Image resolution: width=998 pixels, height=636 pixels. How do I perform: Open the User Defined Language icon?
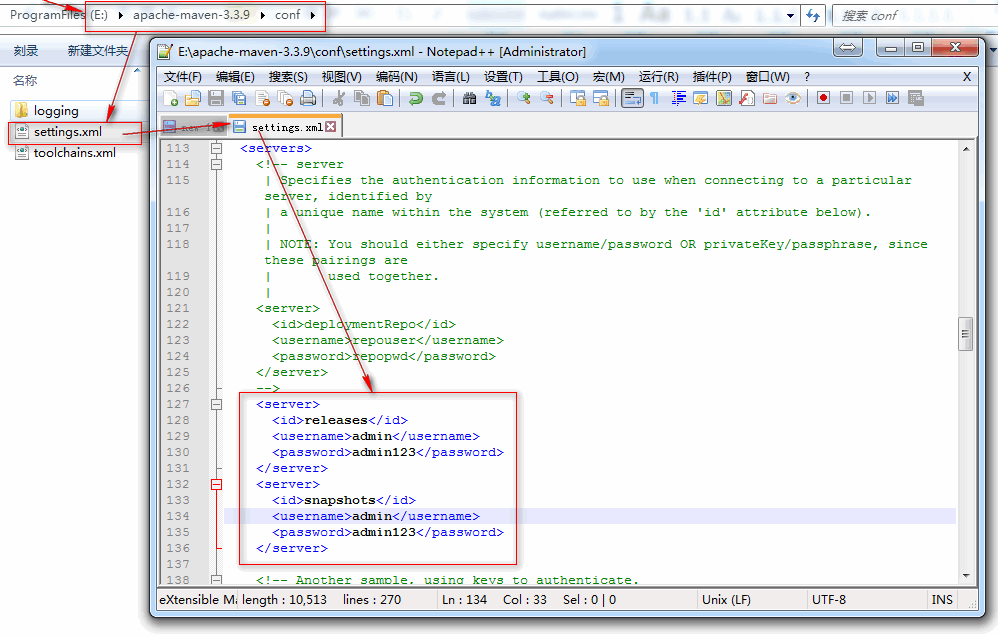coord(701,98)
